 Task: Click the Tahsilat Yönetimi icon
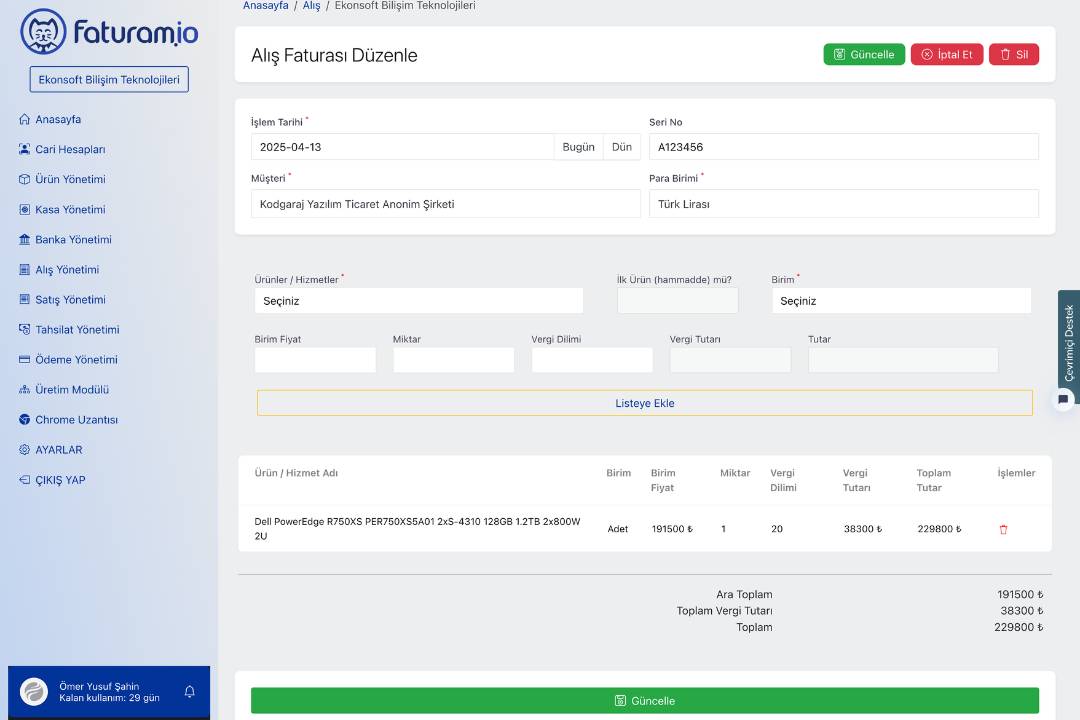(24, 329)
